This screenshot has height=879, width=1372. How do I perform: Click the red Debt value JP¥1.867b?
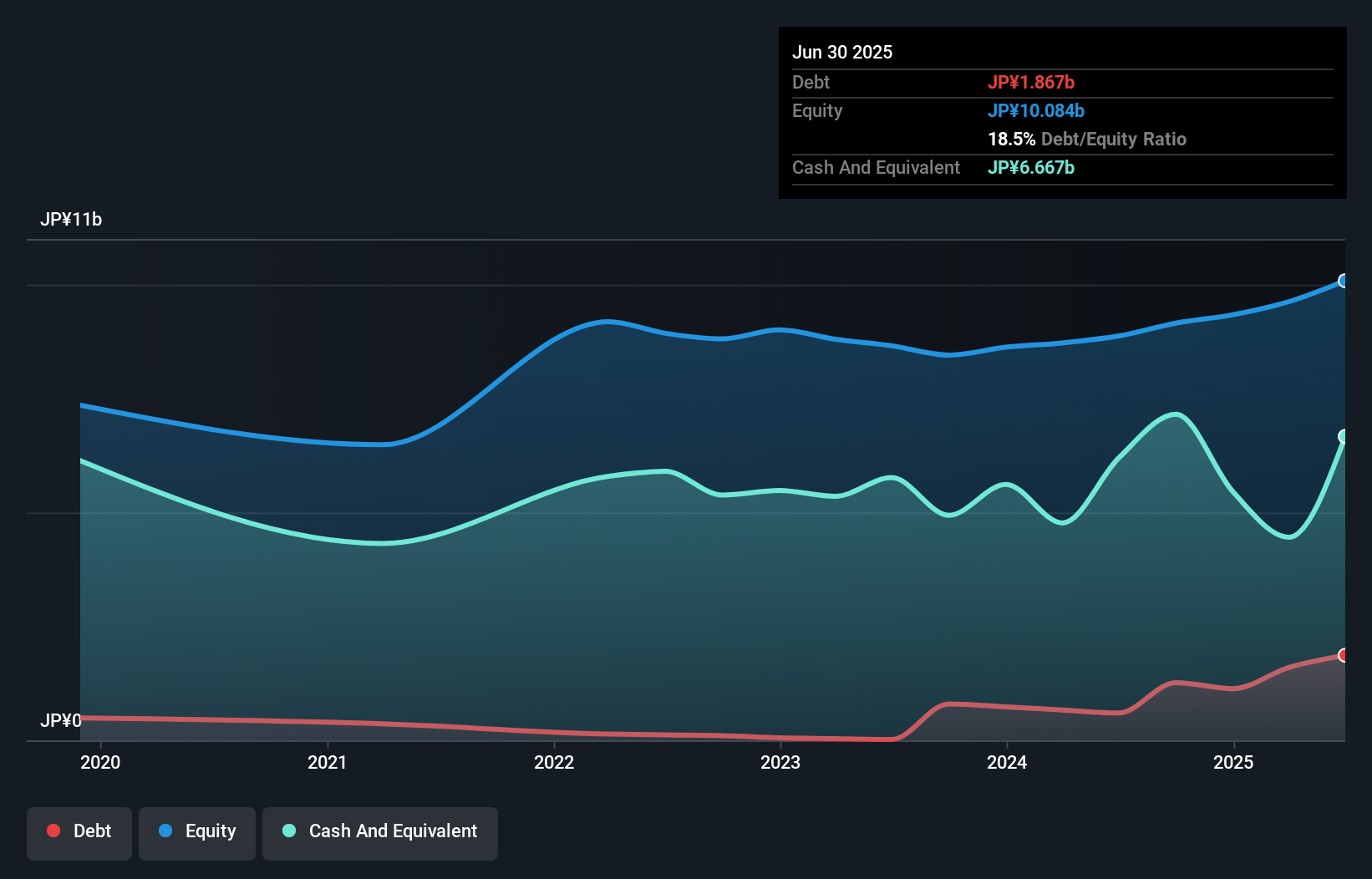coord(1032,82)
